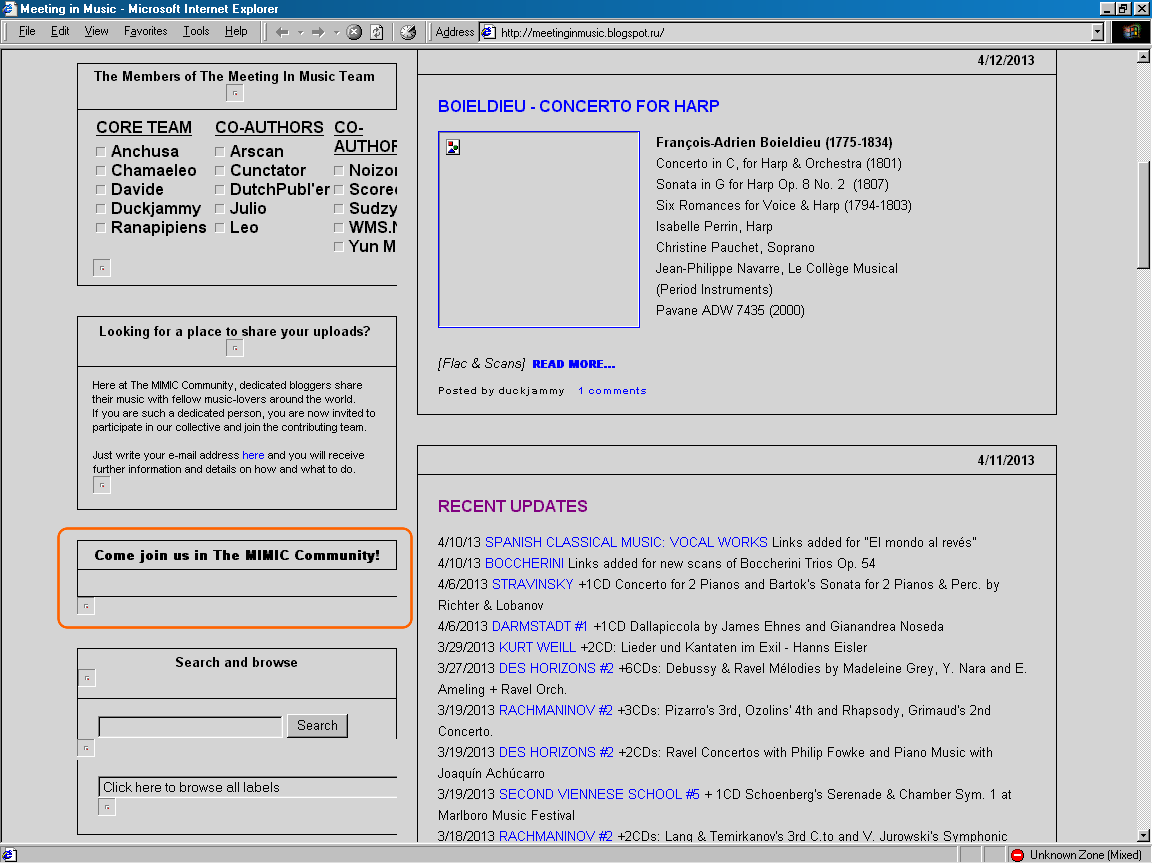Viewport: 1152px width, 864px height.
Task: Open the Help menu
Action: tap(236, 32)
